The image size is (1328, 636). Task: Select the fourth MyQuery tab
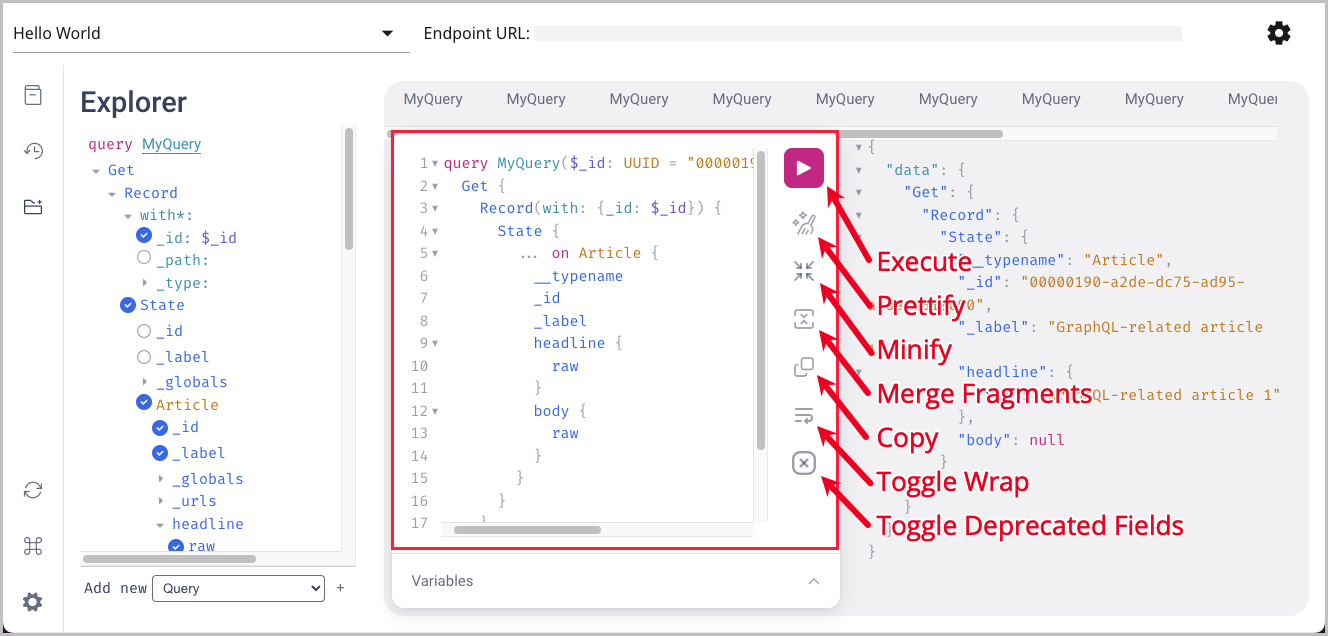tap(742, 99)
